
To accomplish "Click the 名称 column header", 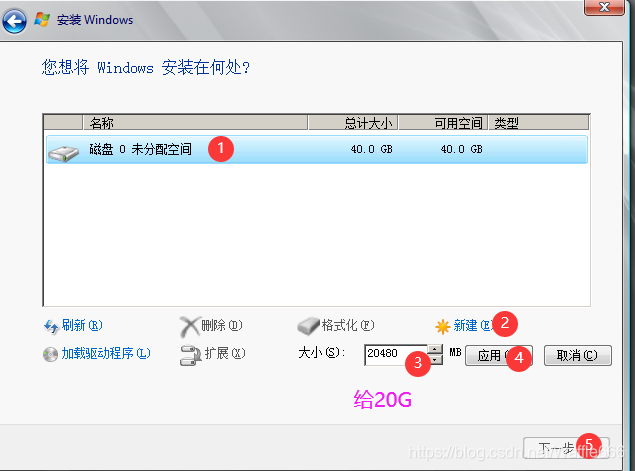I will click(195, 123).
